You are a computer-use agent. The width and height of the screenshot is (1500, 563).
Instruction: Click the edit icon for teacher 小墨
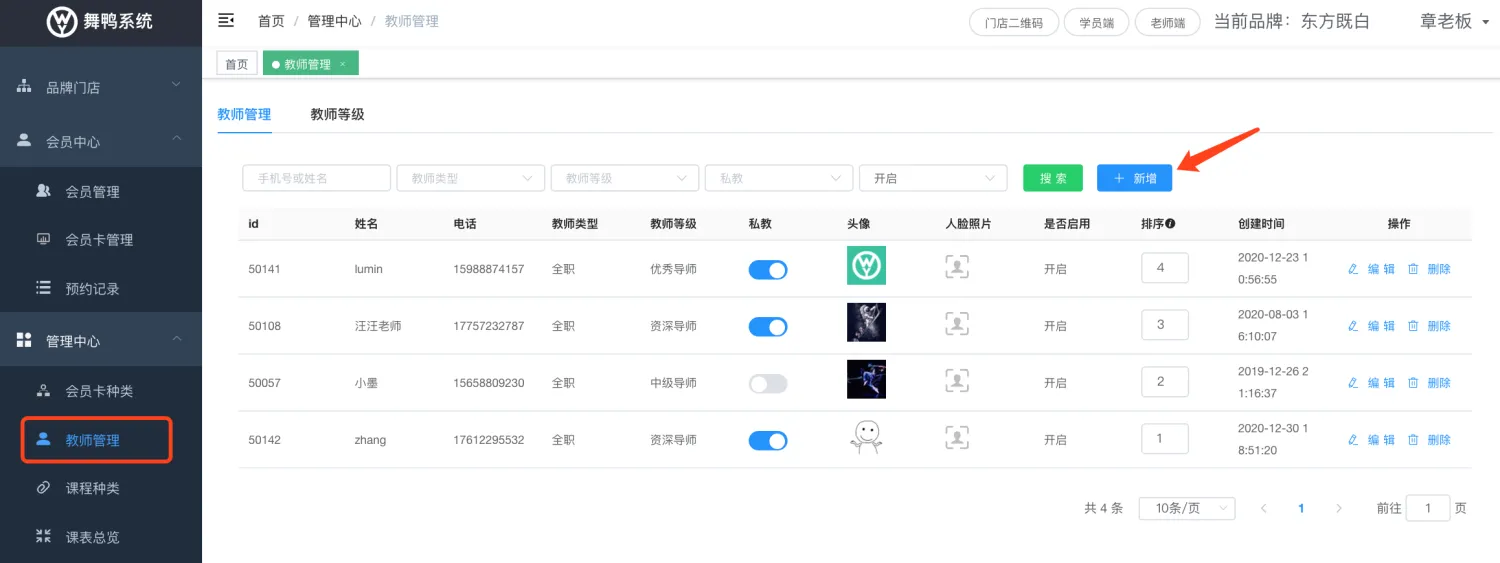click(x=1353, y=383)
